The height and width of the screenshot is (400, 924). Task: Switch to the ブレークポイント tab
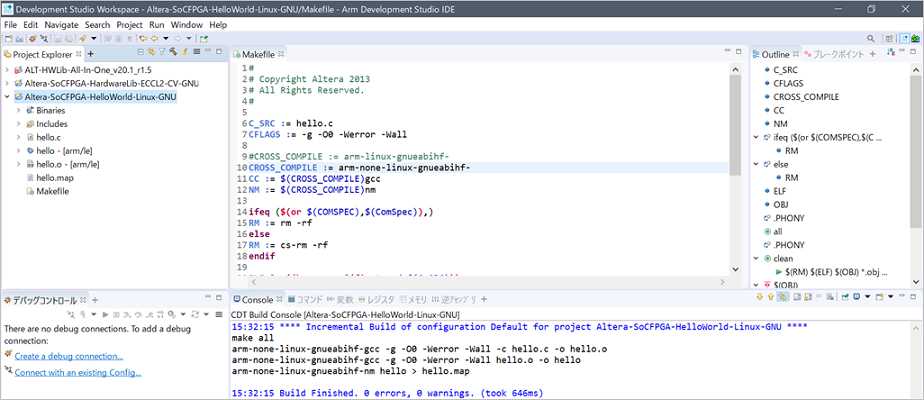834,53
